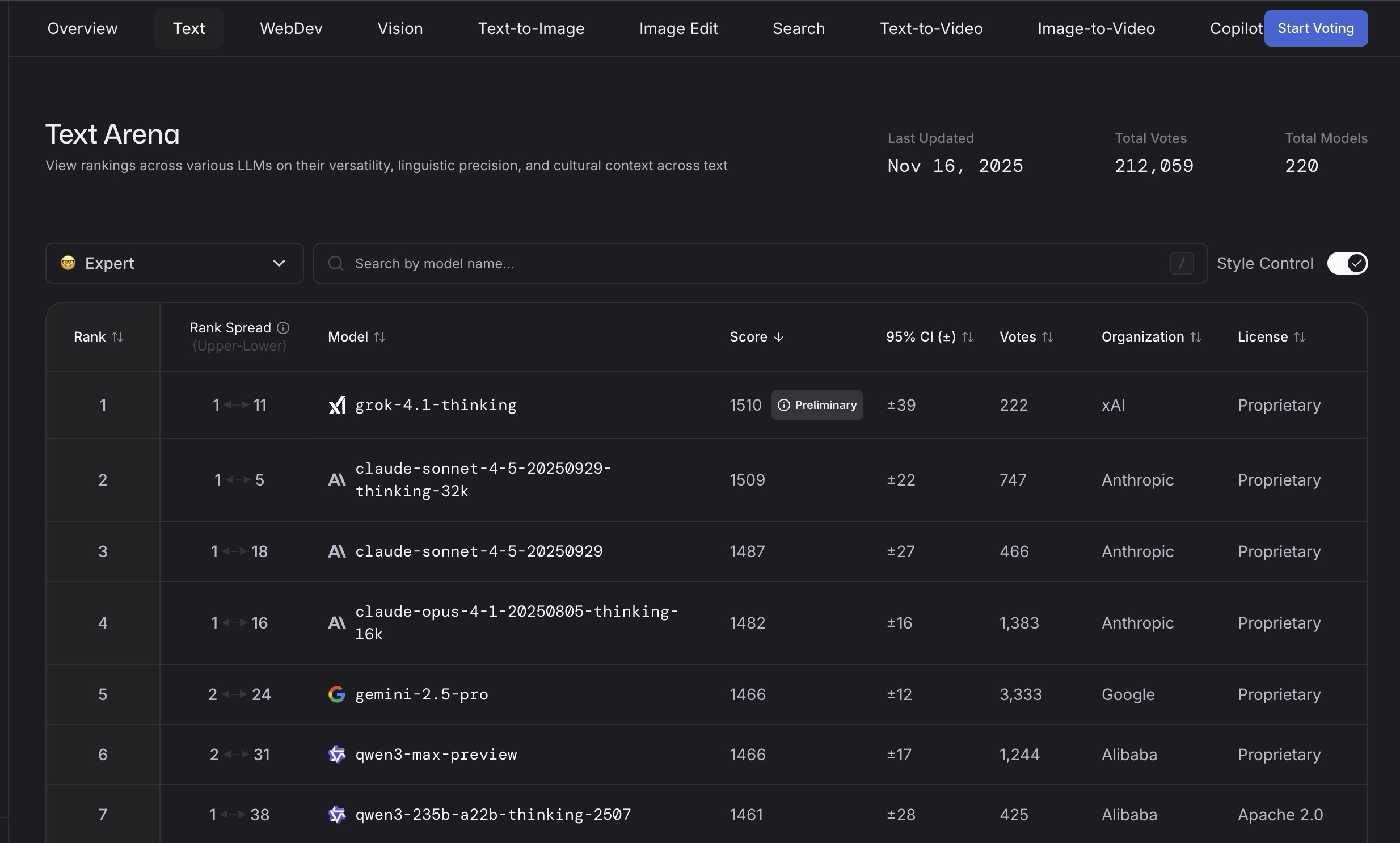The height and width of the screenshot is (843, 1400).
Task: Click the Start Voting button
Action: point(1315,28)
